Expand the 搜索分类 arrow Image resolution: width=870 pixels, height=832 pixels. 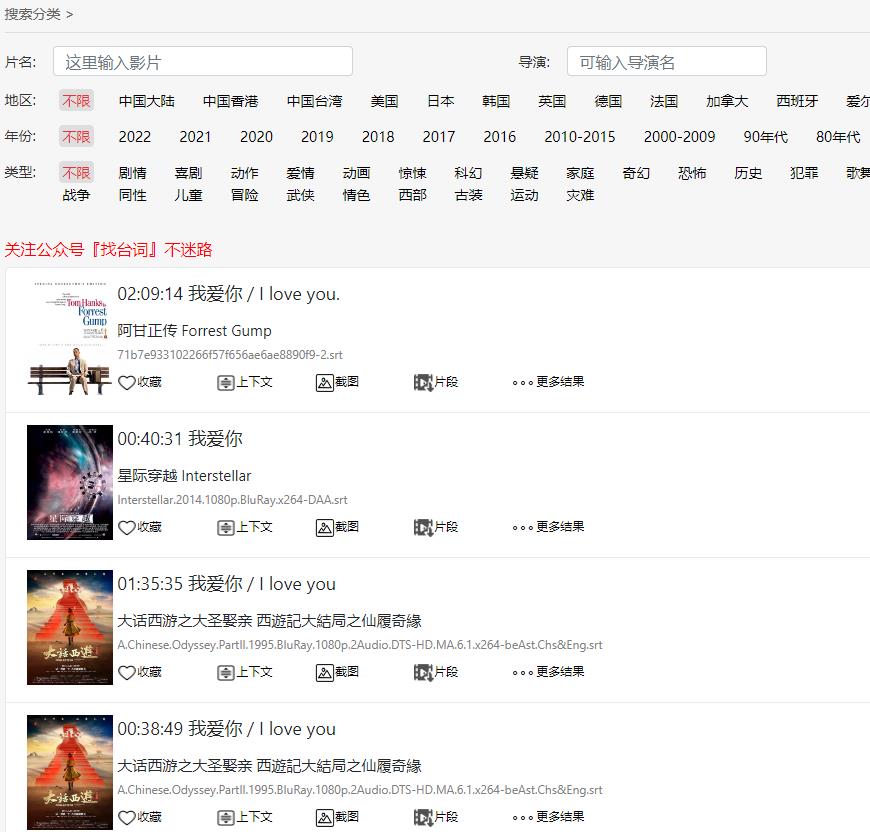(x=69, y=14)
